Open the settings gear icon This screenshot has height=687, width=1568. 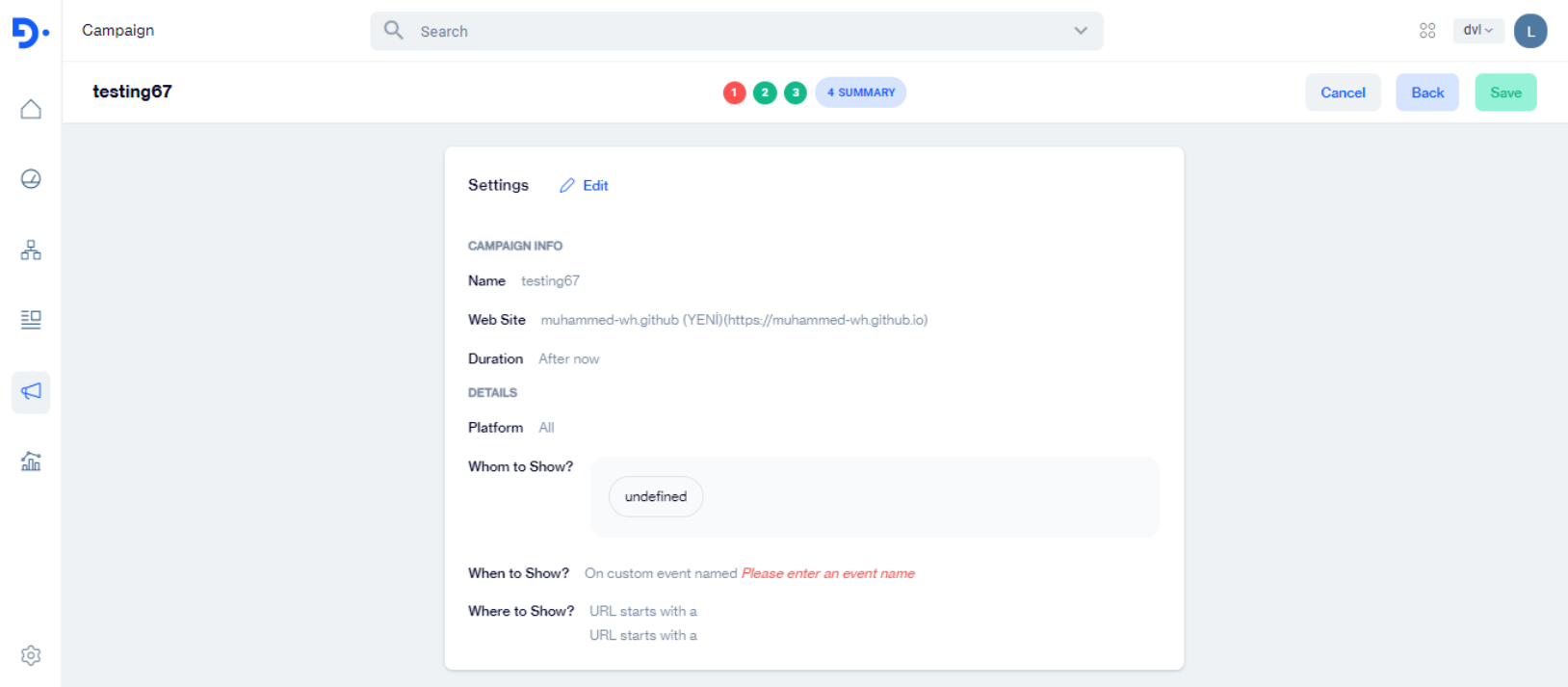[x=31, y=655]
